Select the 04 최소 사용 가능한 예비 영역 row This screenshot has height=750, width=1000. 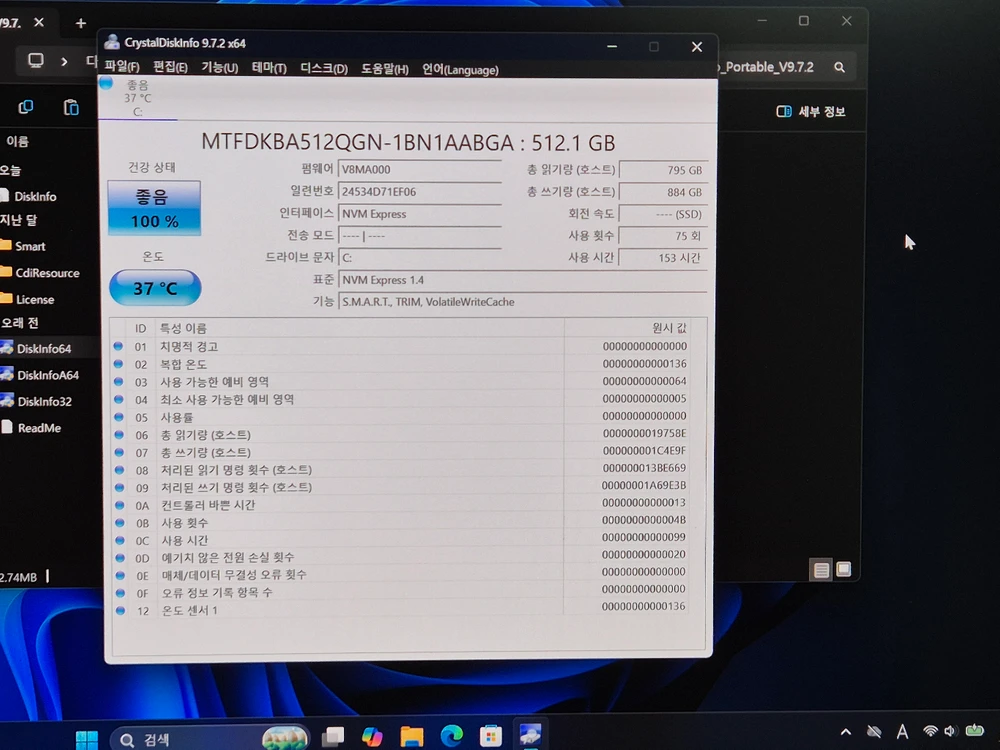tap(401, 399)
